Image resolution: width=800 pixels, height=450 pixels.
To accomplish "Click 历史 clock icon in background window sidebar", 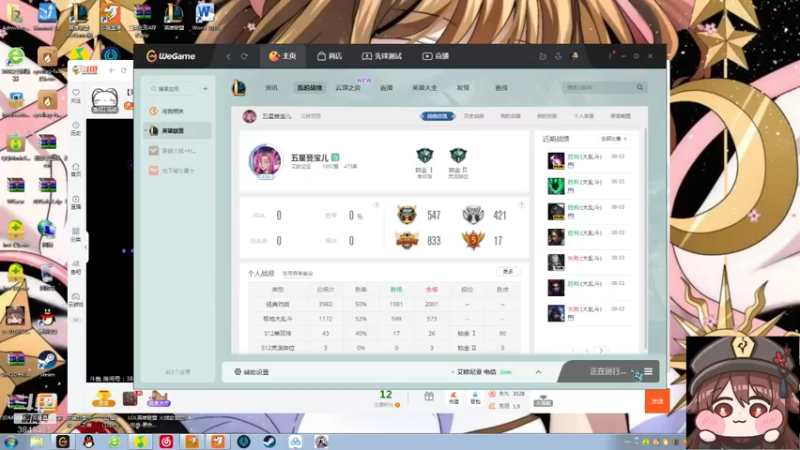I will pyautogui.click(x=76, y=129).
